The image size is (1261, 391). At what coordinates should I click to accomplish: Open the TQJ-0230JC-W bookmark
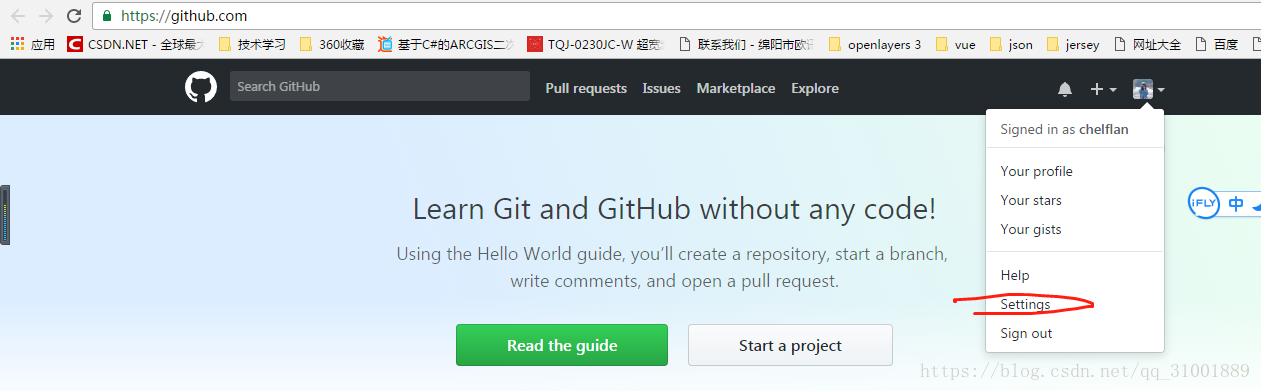tap(596, 44)
